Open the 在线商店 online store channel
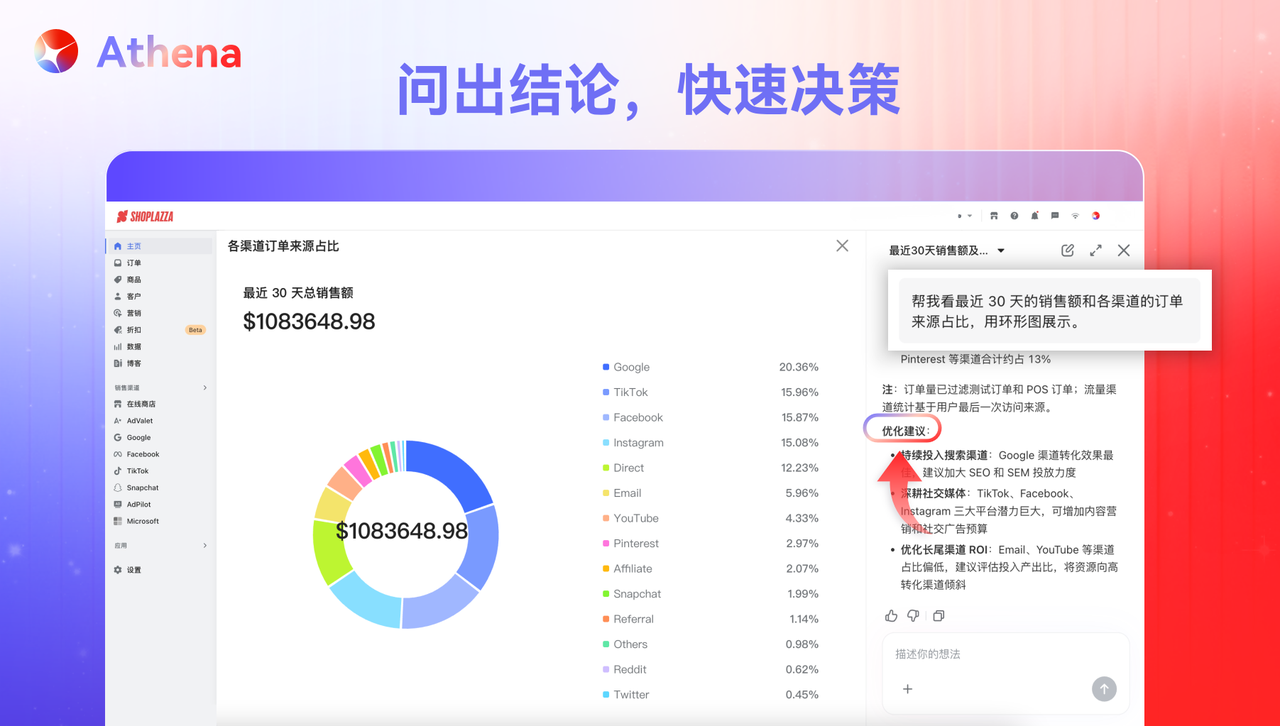Image resolution: width=1280 pixels, height=726 pixels. tap(159, 404)
